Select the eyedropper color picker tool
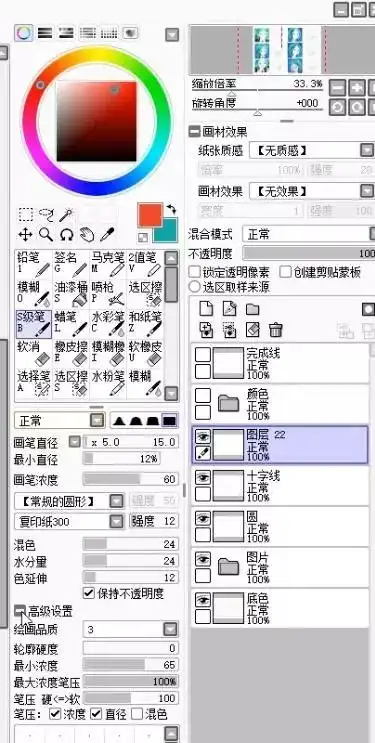 [x=107, y=234]
